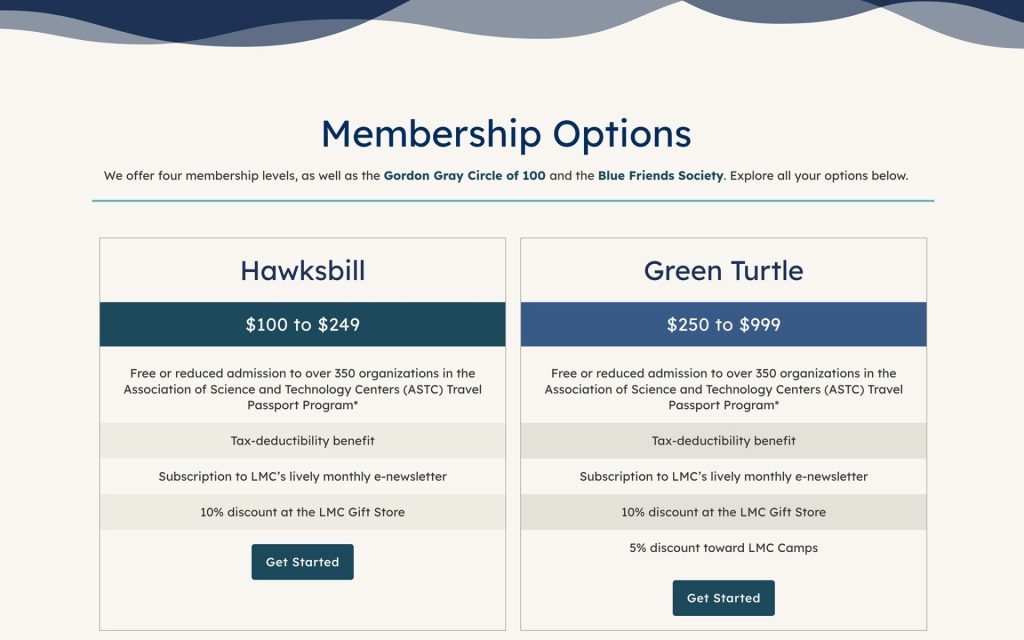The width and height of the screenshot is (1024, 640).
Task: Select the $250 to $999 price banner
Action: tap(724, 324)
